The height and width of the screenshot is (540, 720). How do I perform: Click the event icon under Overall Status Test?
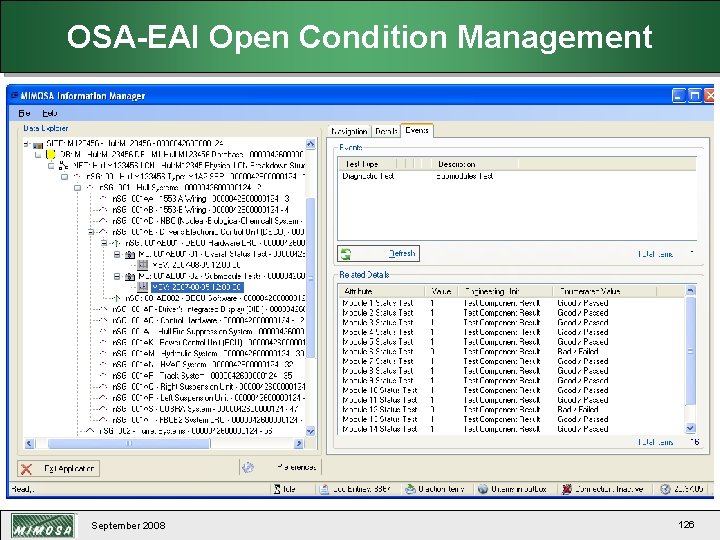[x=143, y=265]
